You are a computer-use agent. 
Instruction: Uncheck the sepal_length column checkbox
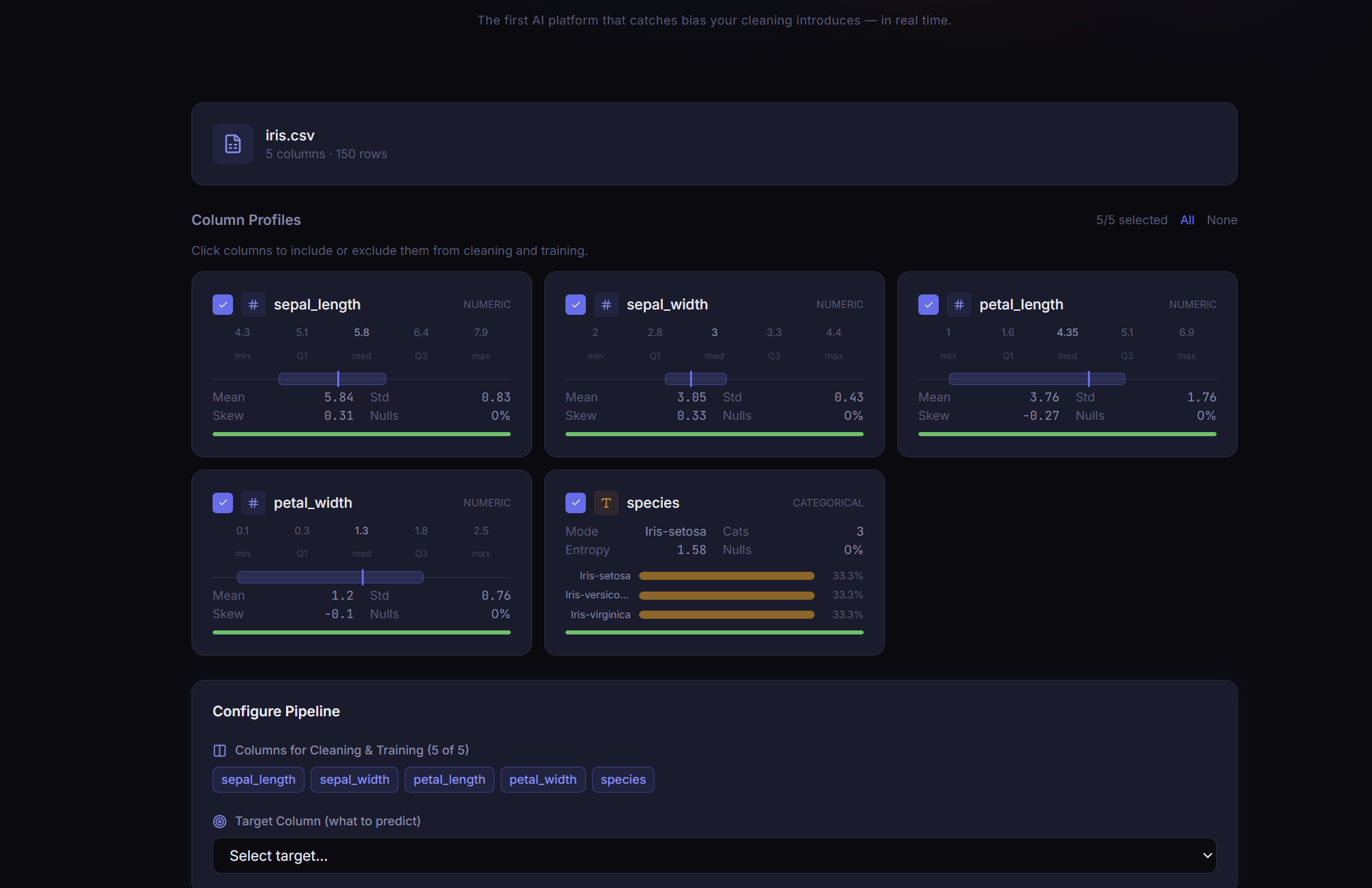tap(223, 305)
